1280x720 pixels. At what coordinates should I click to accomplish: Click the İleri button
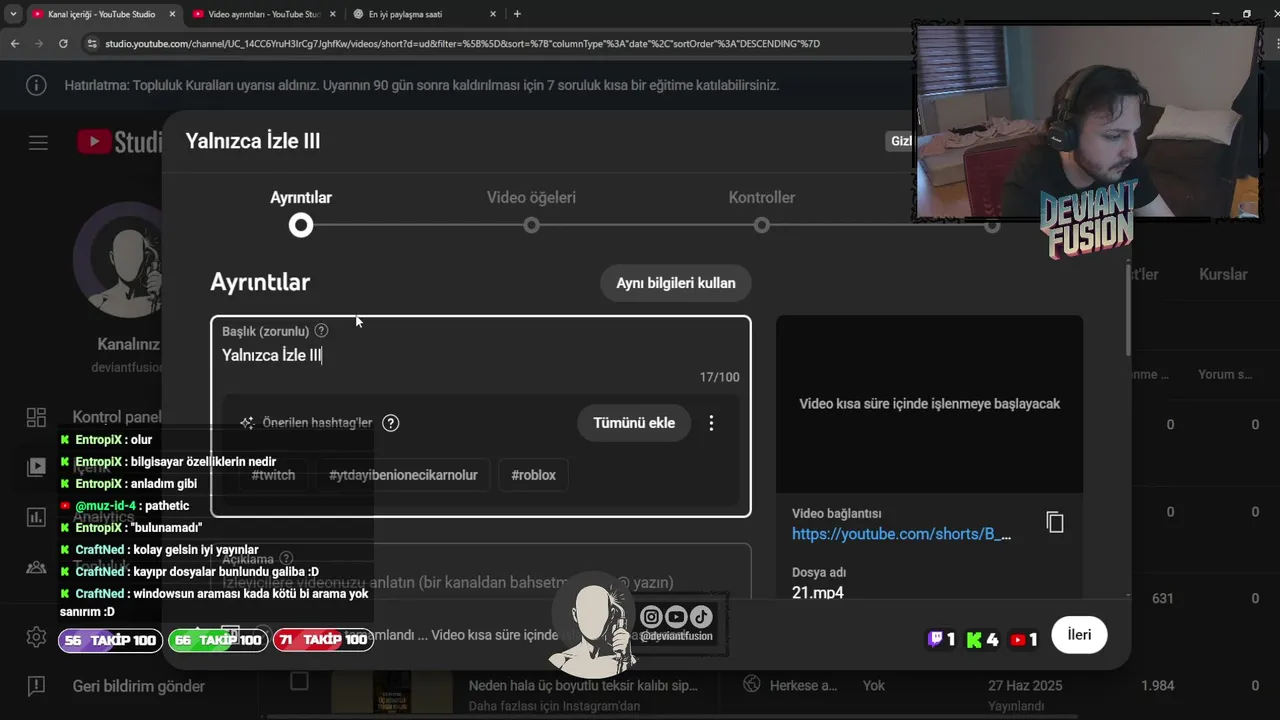pyautogui.click(x=1079, y=635)
